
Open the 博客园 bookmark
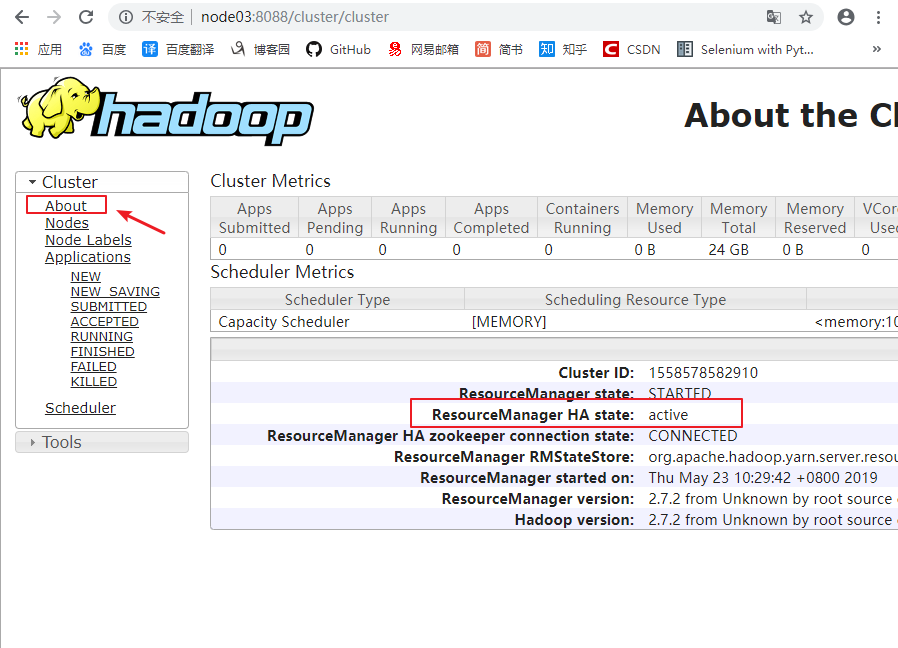tap(260, 49)
